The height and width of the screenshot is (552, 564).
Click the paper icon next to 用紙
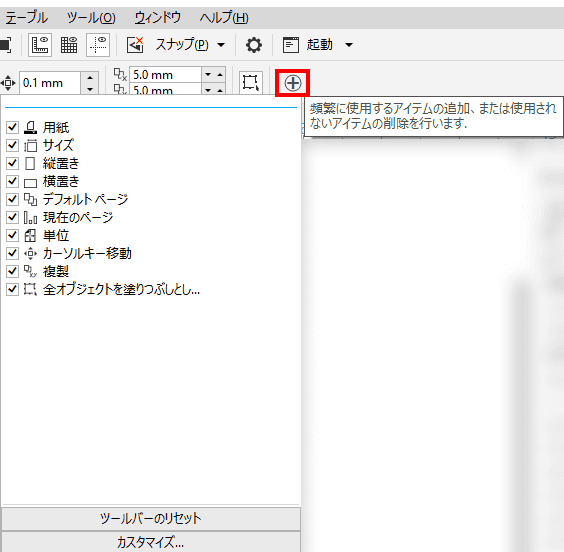pyautogui.click(x=31, y=127)
